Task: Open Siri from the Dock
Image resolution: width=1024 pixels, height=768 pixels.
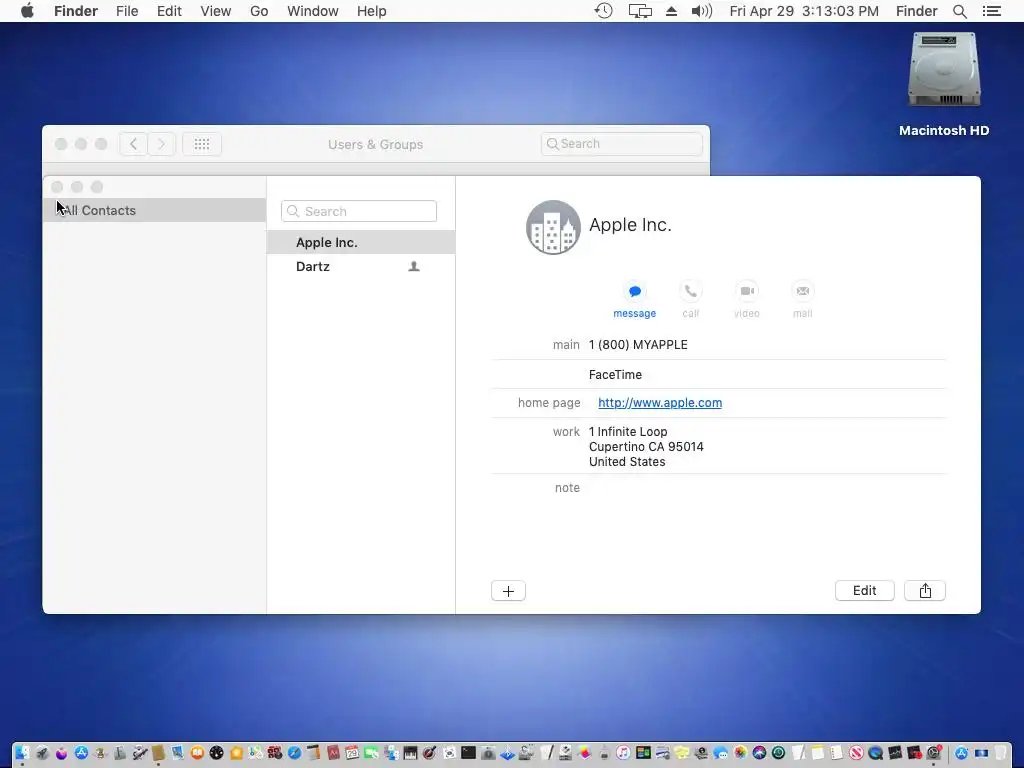Action: click(x=759, y=753)
